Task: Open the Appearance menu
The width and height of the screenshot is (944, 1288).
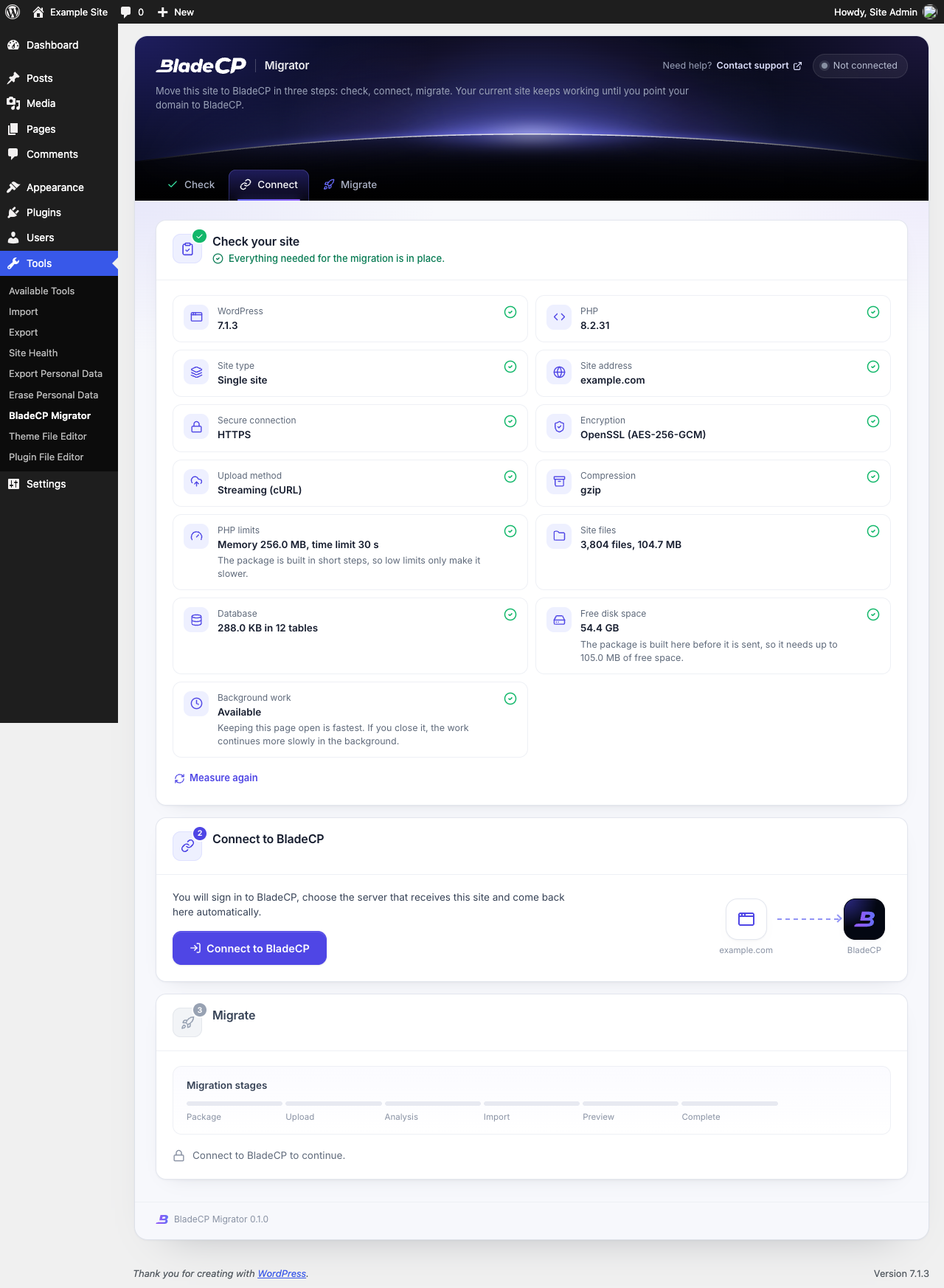Action: [59, 187]
